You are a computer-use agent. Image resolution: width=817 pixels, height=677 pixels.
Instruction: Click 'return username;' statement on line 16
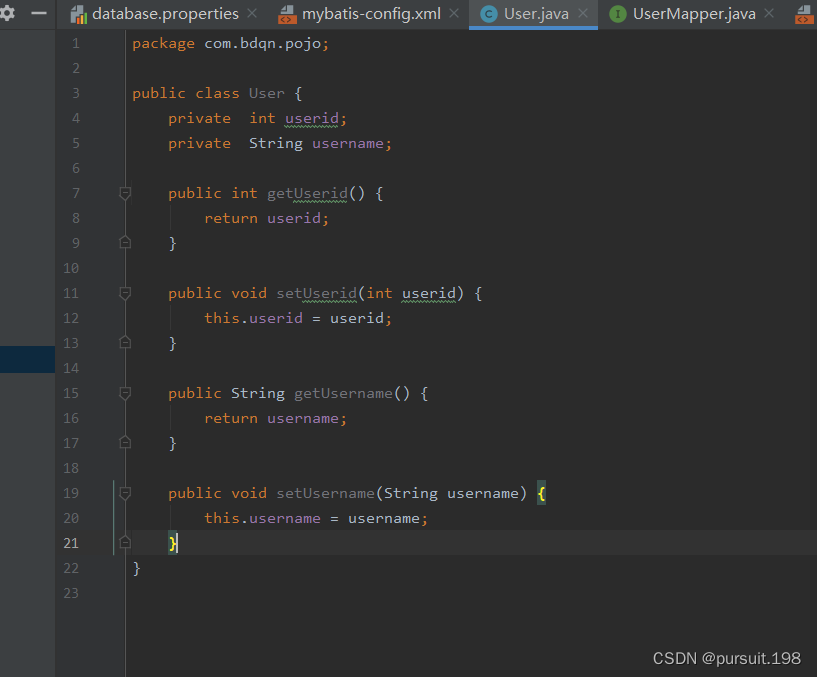click(276, 418)
